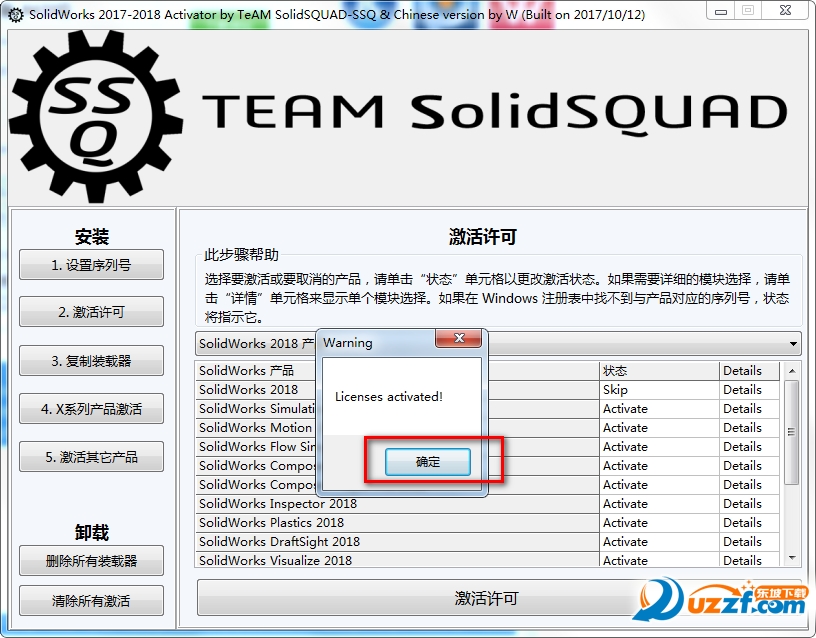The height and width of the screenshot is (638, 816).
Task: Click the product list scrollbar thumb
Action: tap(792, 432)
